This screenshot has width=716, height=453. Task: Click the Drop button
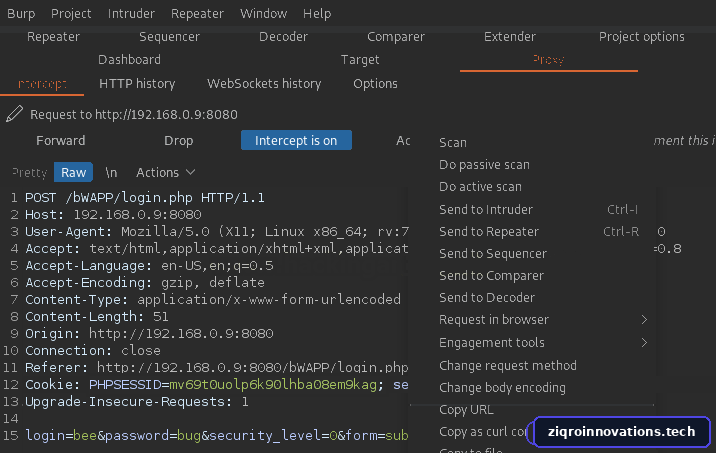[x=179, y=141]
